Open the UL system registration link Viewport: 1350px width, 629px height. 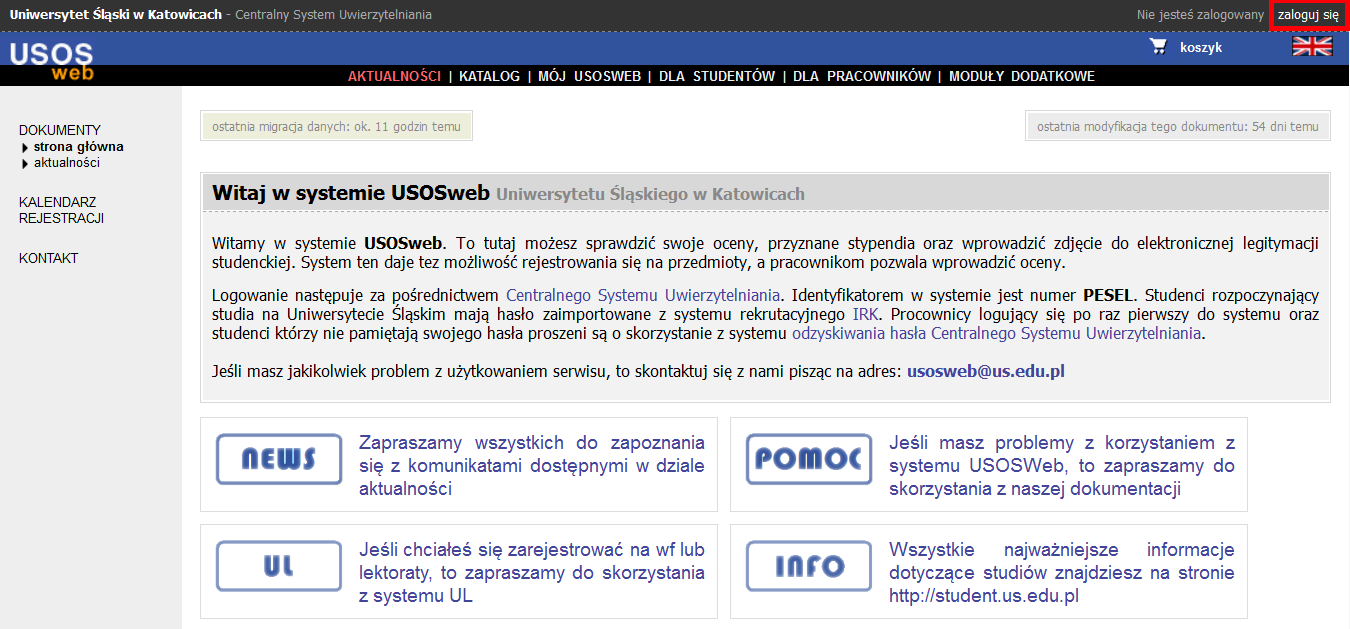click(532, 573)
